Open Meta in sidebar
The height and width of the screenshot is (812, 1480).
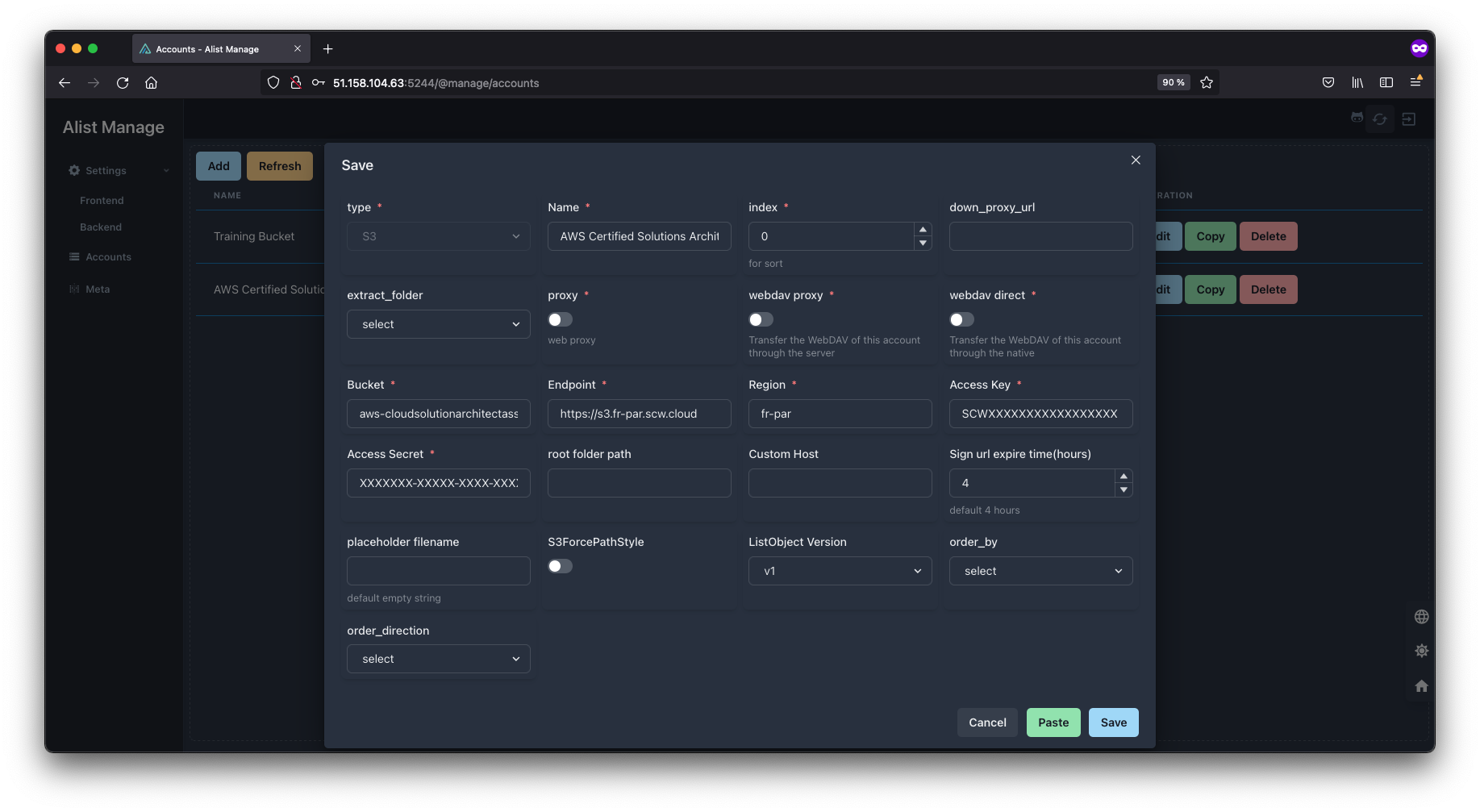[98, 289]
